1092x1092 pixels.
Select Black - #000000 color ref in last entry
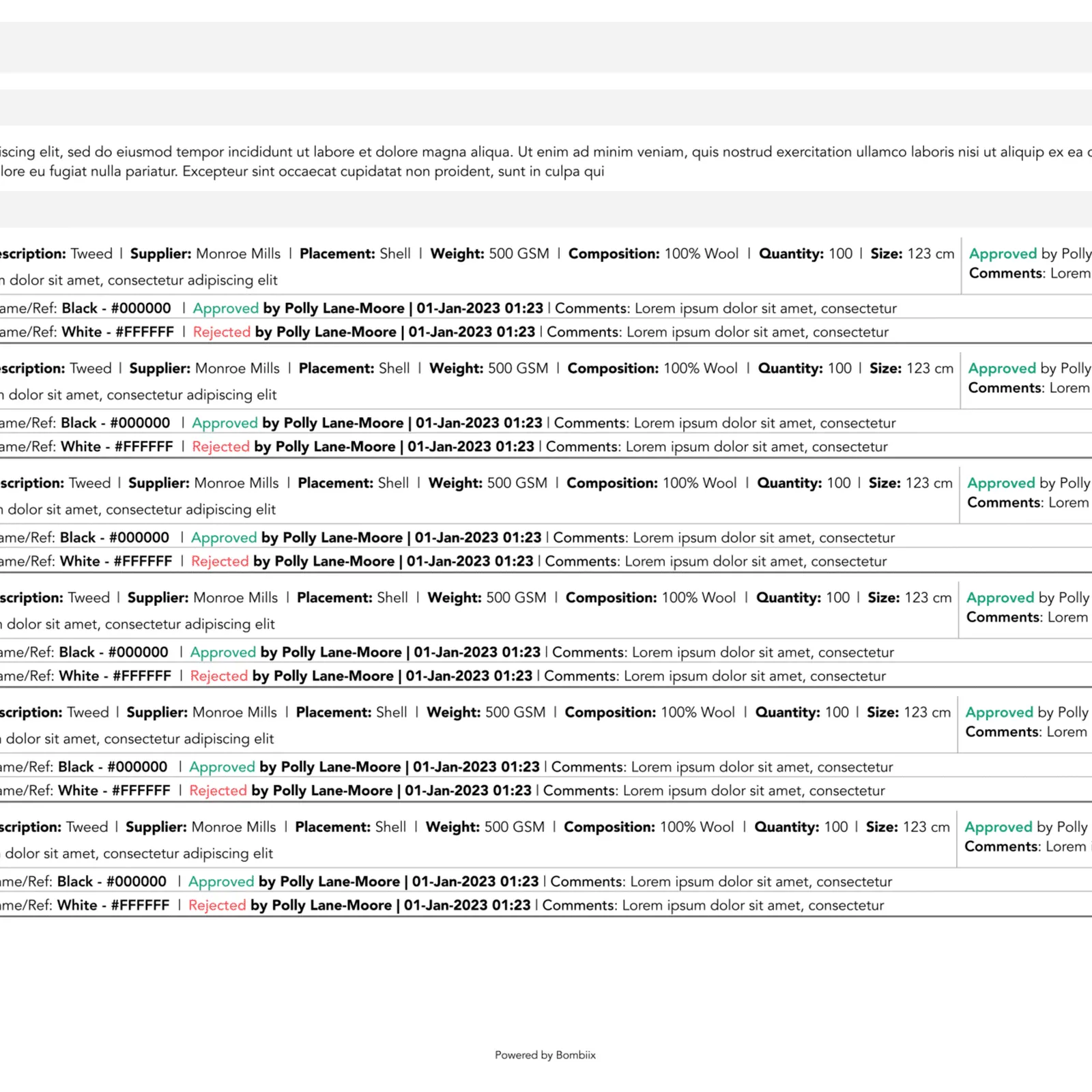point(112,882)
